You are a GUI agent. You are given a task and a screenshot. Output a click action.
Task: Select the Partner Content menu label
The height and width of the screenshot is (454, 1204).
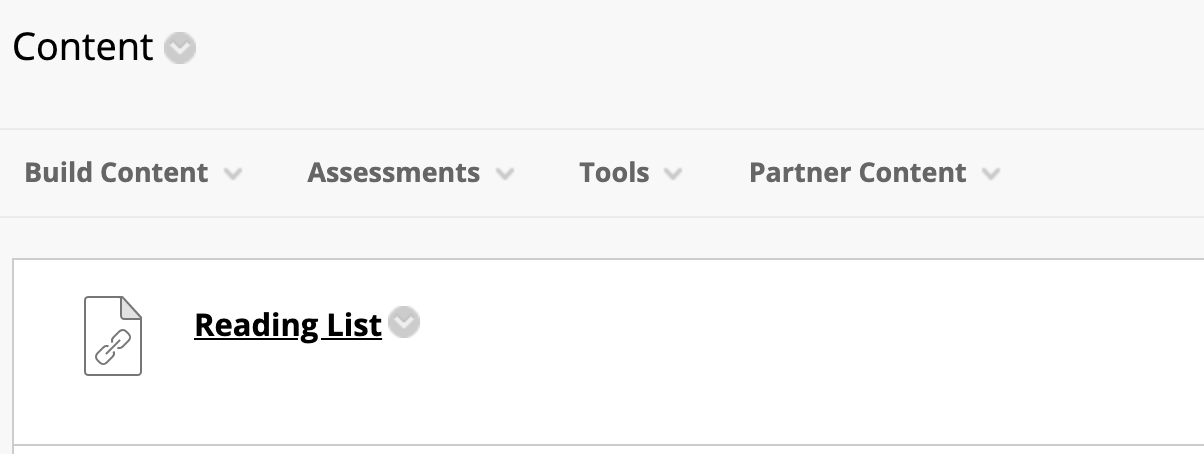[857, 173]
